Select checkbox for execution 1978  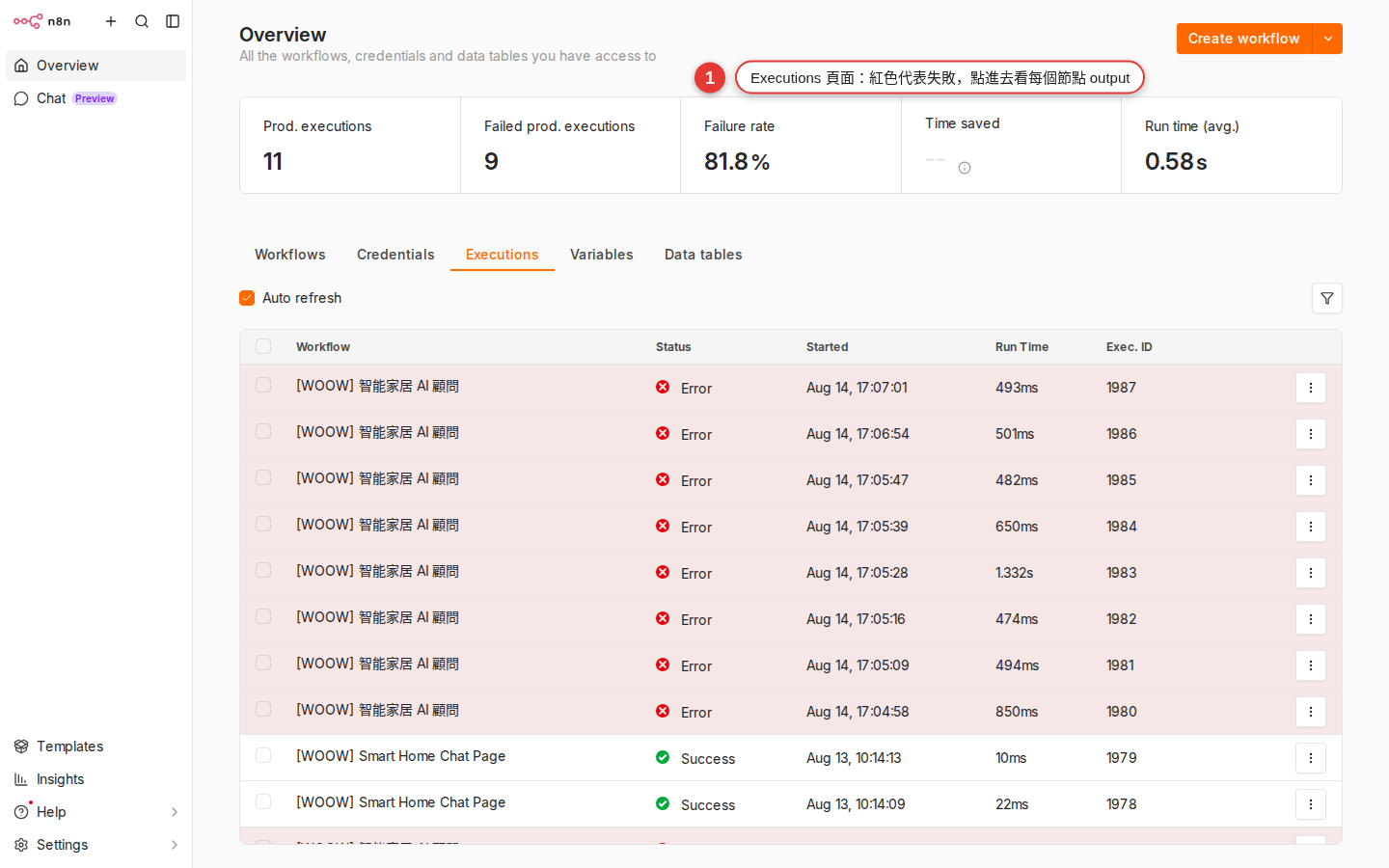click(x=263, y=801)
